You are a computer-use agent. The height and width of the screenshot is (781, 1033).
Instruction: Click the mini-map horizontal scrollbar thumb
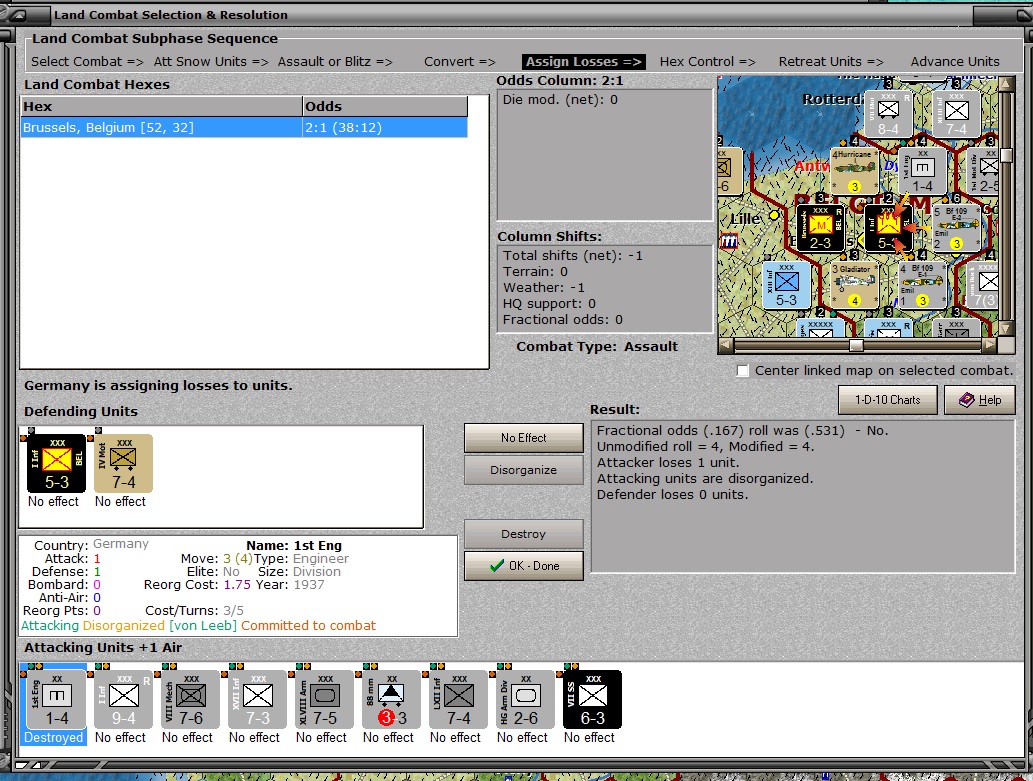[856, 345]
